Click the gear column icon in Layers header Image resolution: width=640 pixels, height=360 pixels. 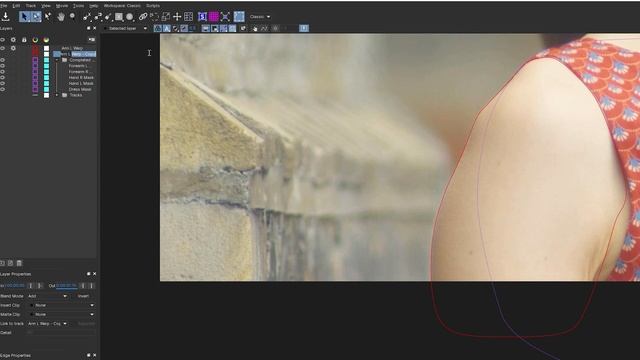(x=13, y=40)
